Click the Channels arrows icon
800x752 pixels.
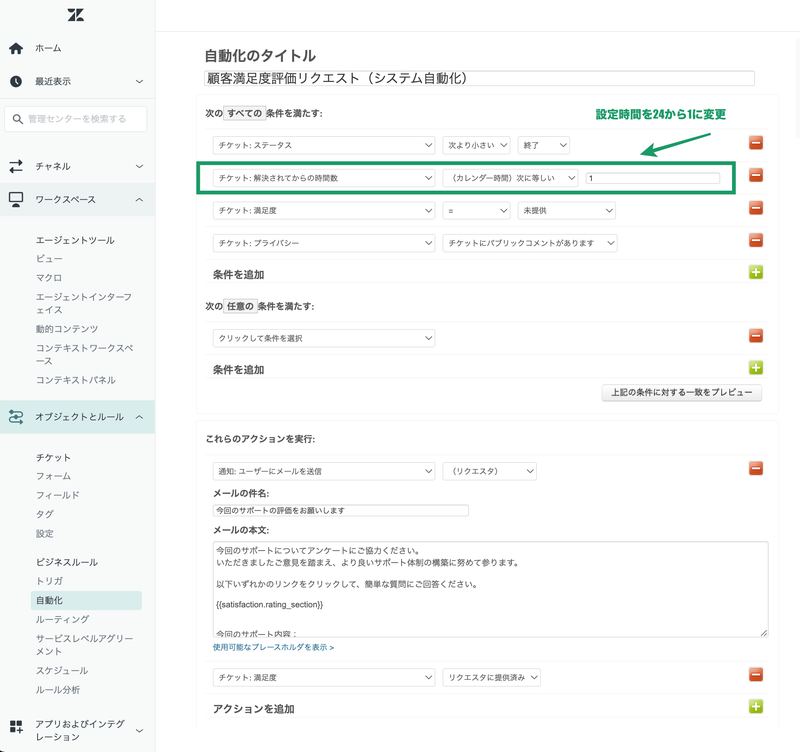[x=16, y=166]
